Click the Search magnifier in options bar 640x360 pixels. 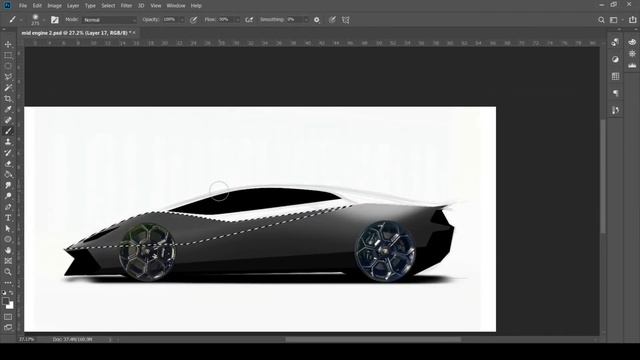pos(601,20)
